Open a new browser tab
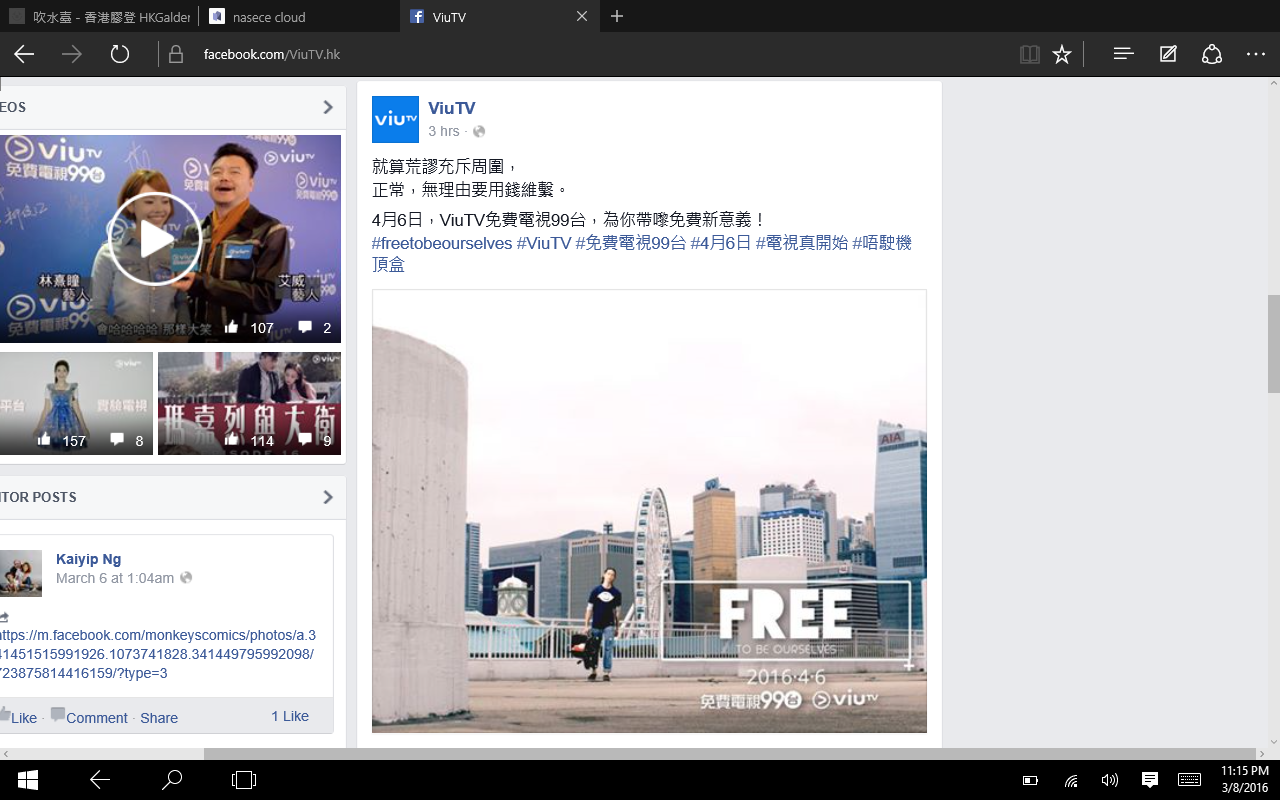The width and height of the screenshot is (1280, 800). pyautogui.click(x=617, y=17)
